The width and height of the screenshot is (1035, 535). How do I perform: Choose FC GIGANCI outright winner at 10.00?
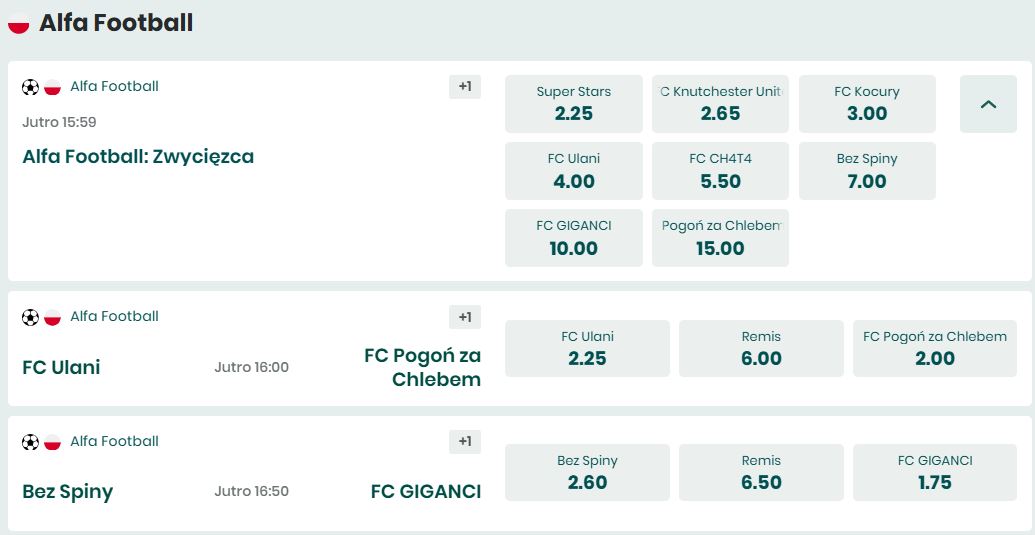coord(573,238)
